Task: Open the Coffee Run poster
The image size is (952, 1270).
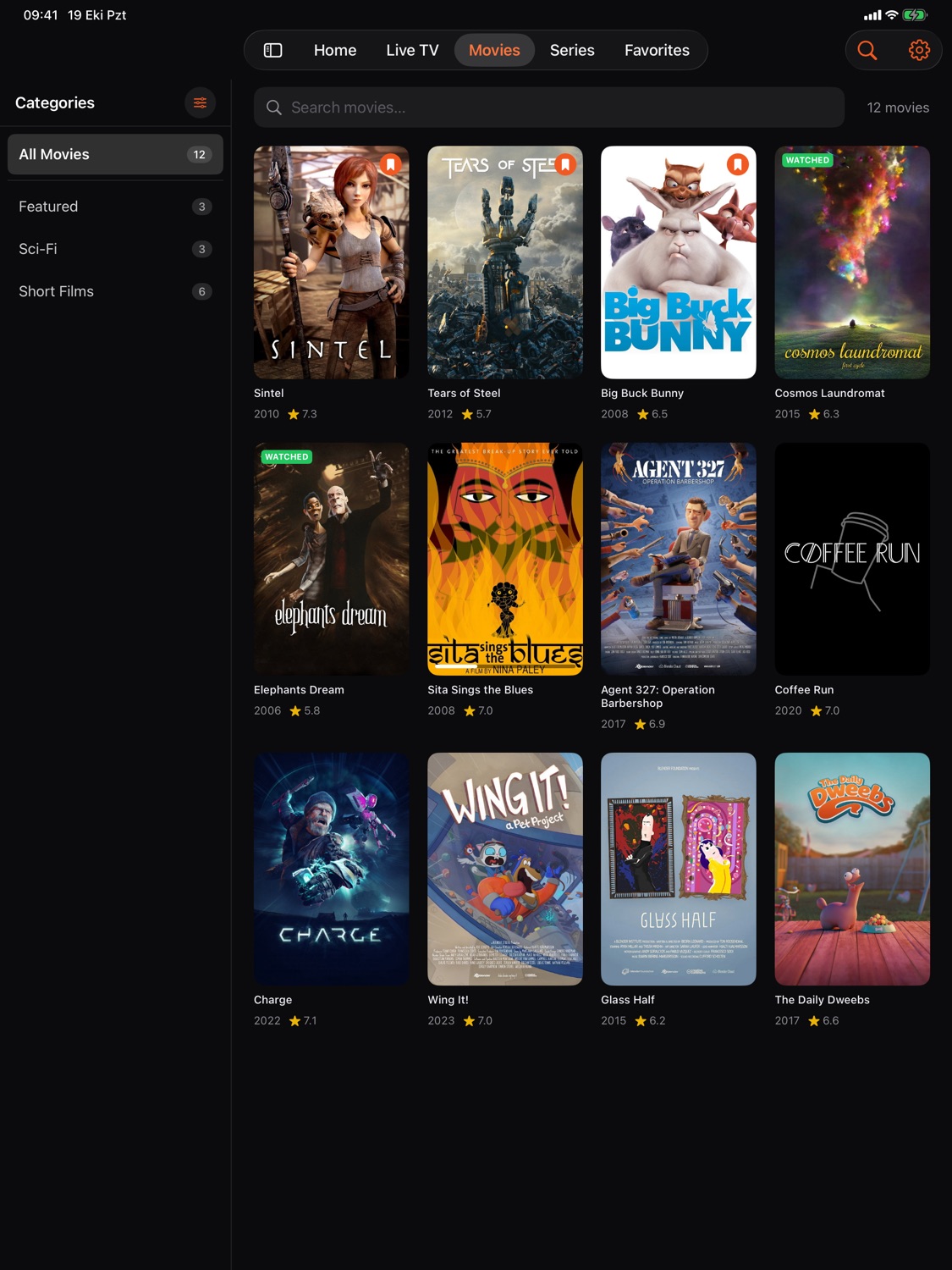Action: pyautogui.click(x=852, y=559)
